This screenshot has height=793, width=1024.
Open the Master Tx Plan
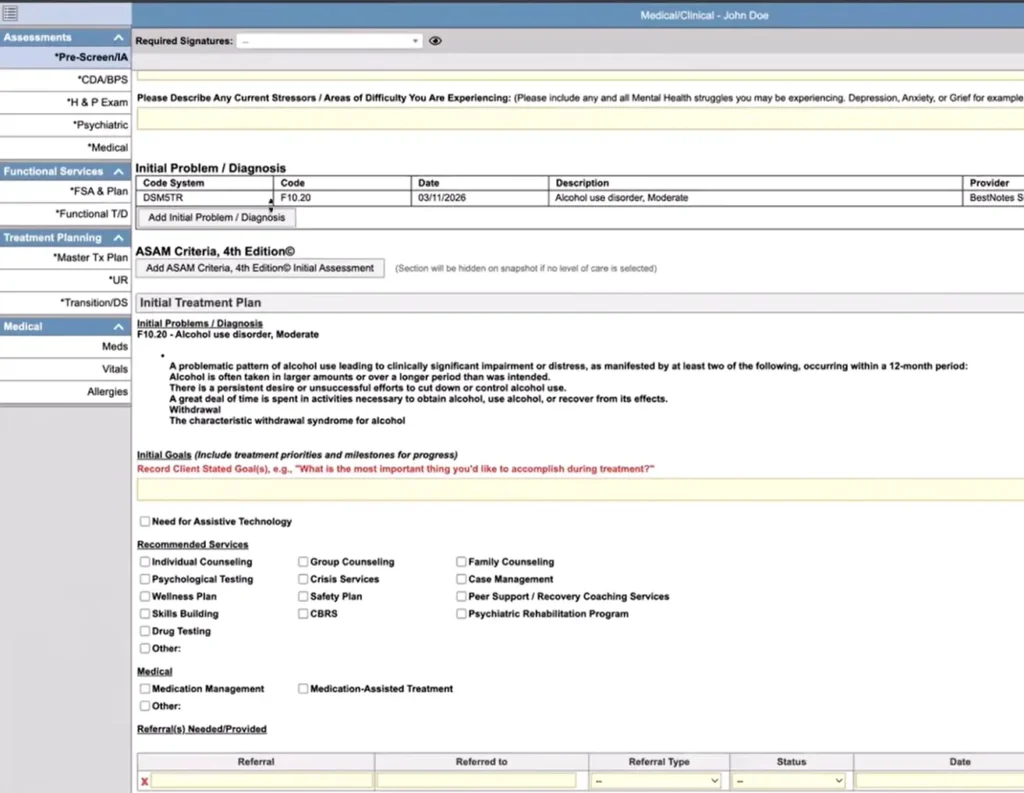pos(65,258)
